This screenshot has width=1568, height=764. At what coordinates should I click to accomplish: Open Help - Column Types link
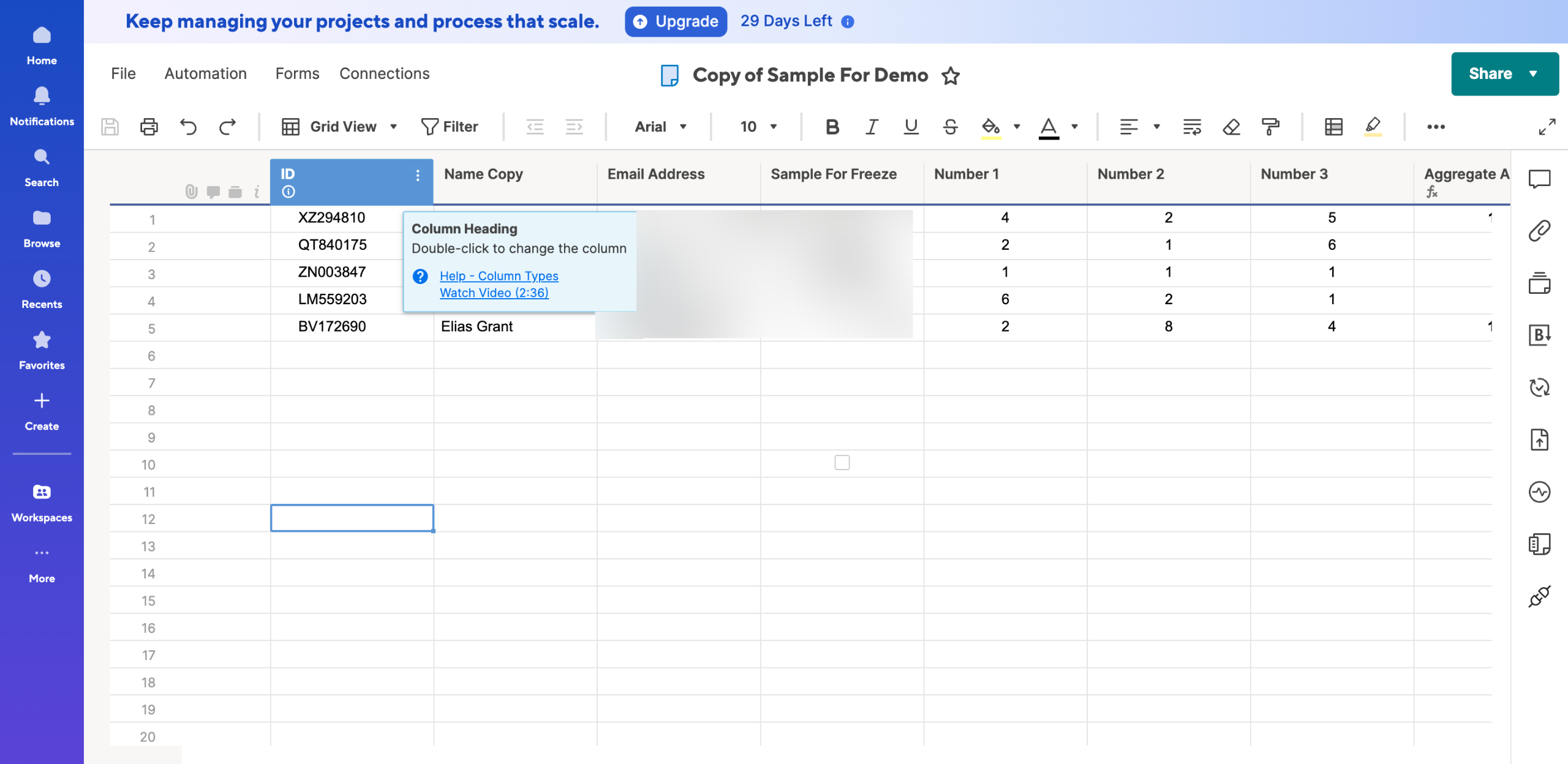[499, 276]
